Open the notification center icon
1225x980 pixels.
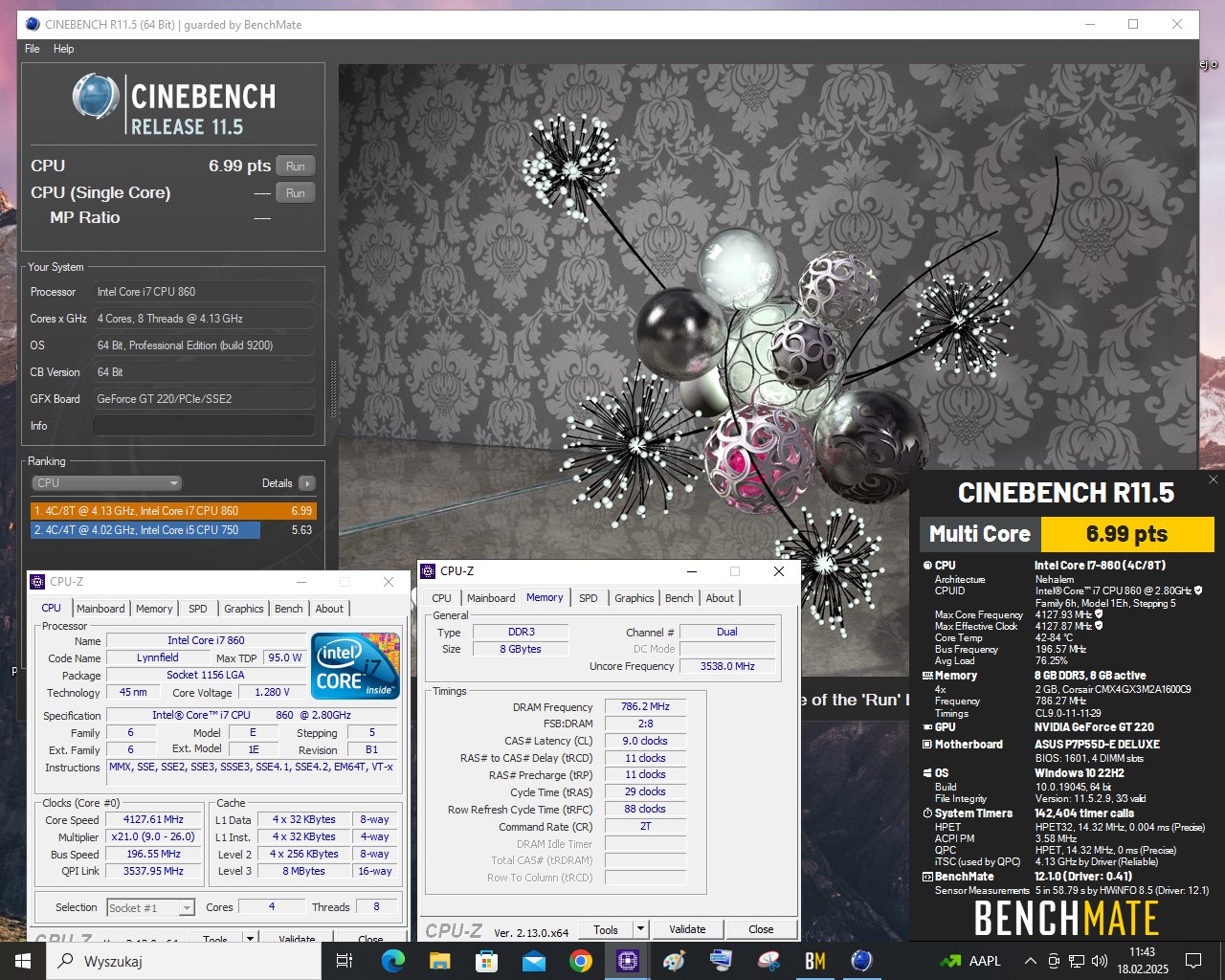[x=1193, y=961]
